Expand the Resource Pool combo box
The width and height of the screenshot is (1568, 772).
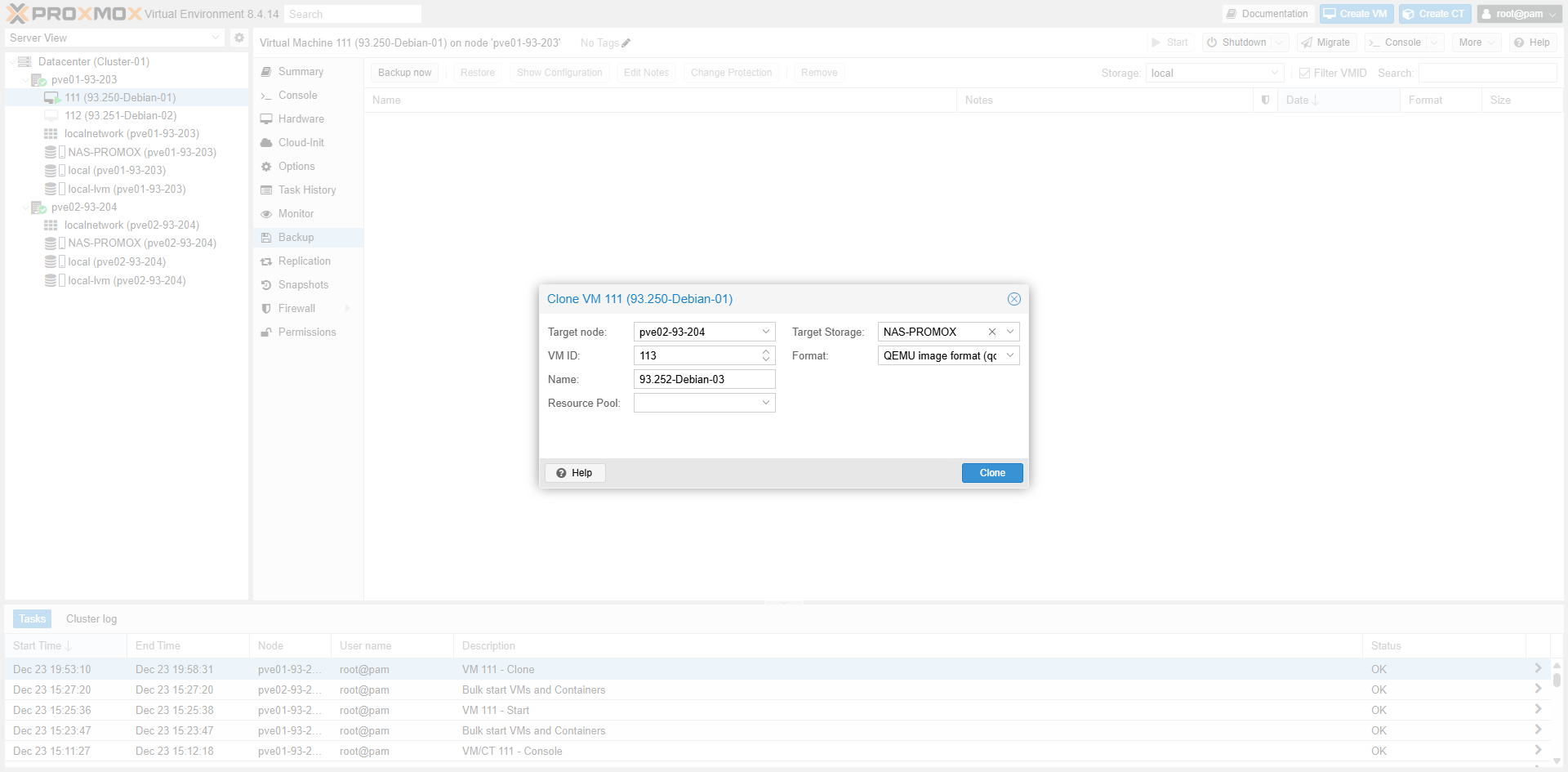click(x=765, y=403)
